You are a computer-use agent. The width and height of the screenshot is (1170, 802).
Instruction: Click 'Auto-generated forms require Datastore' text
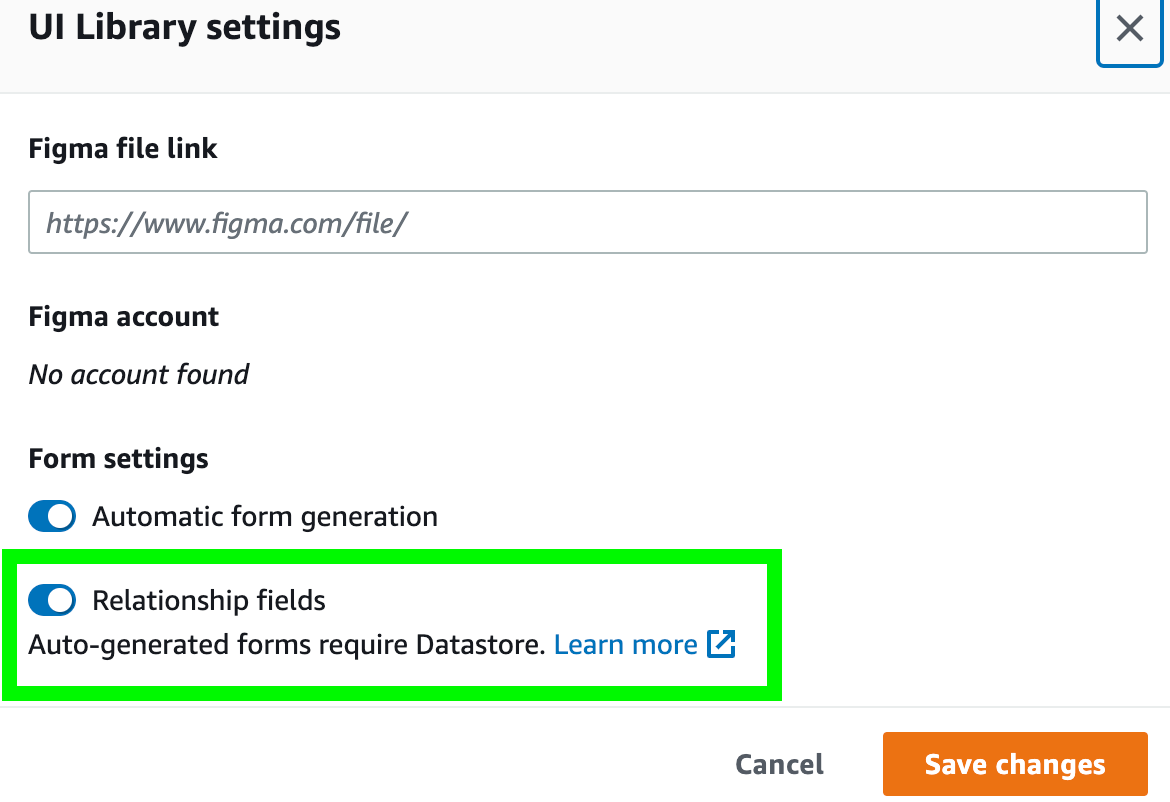287,644
